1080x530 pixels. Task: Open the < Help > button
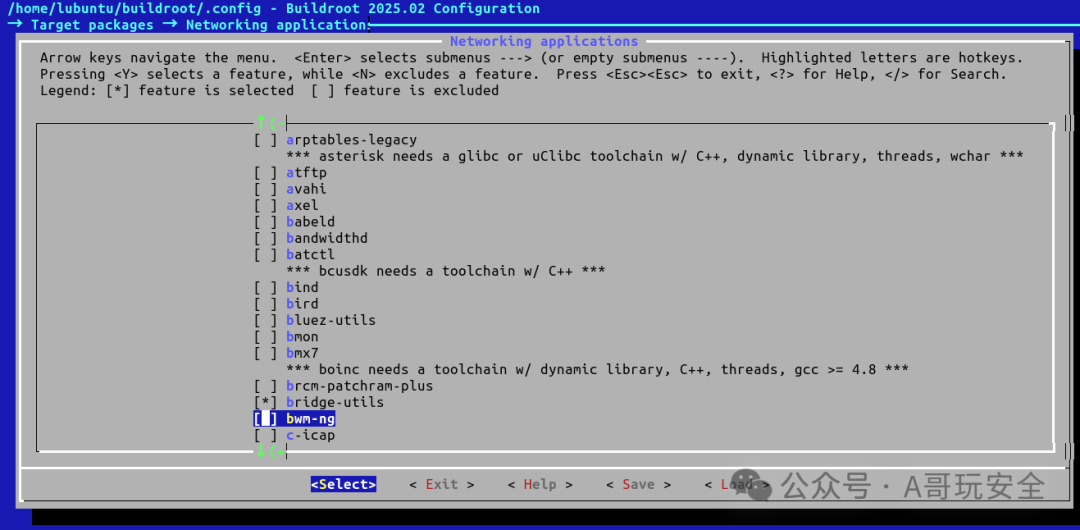pos(540,485)
